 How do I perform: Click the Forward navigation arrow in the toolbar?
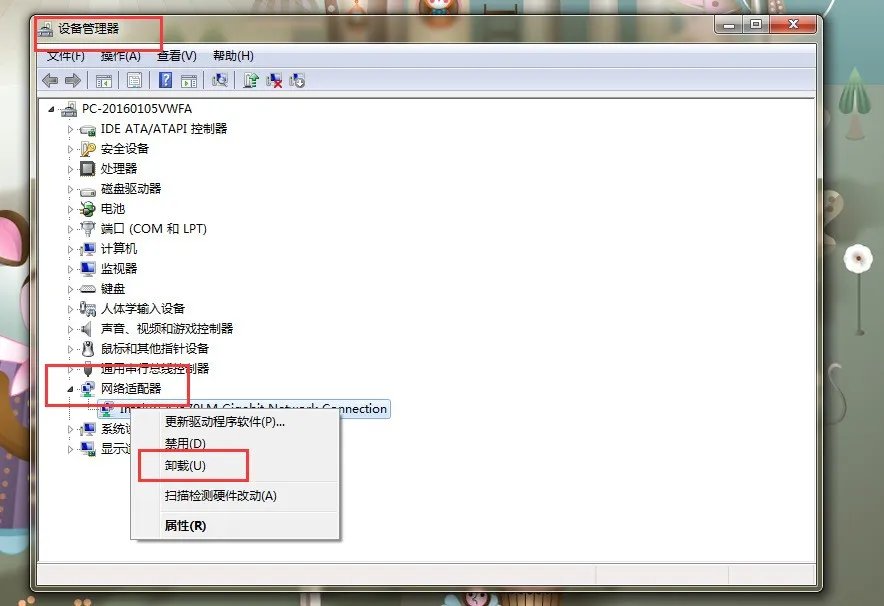tap(71, 80)
